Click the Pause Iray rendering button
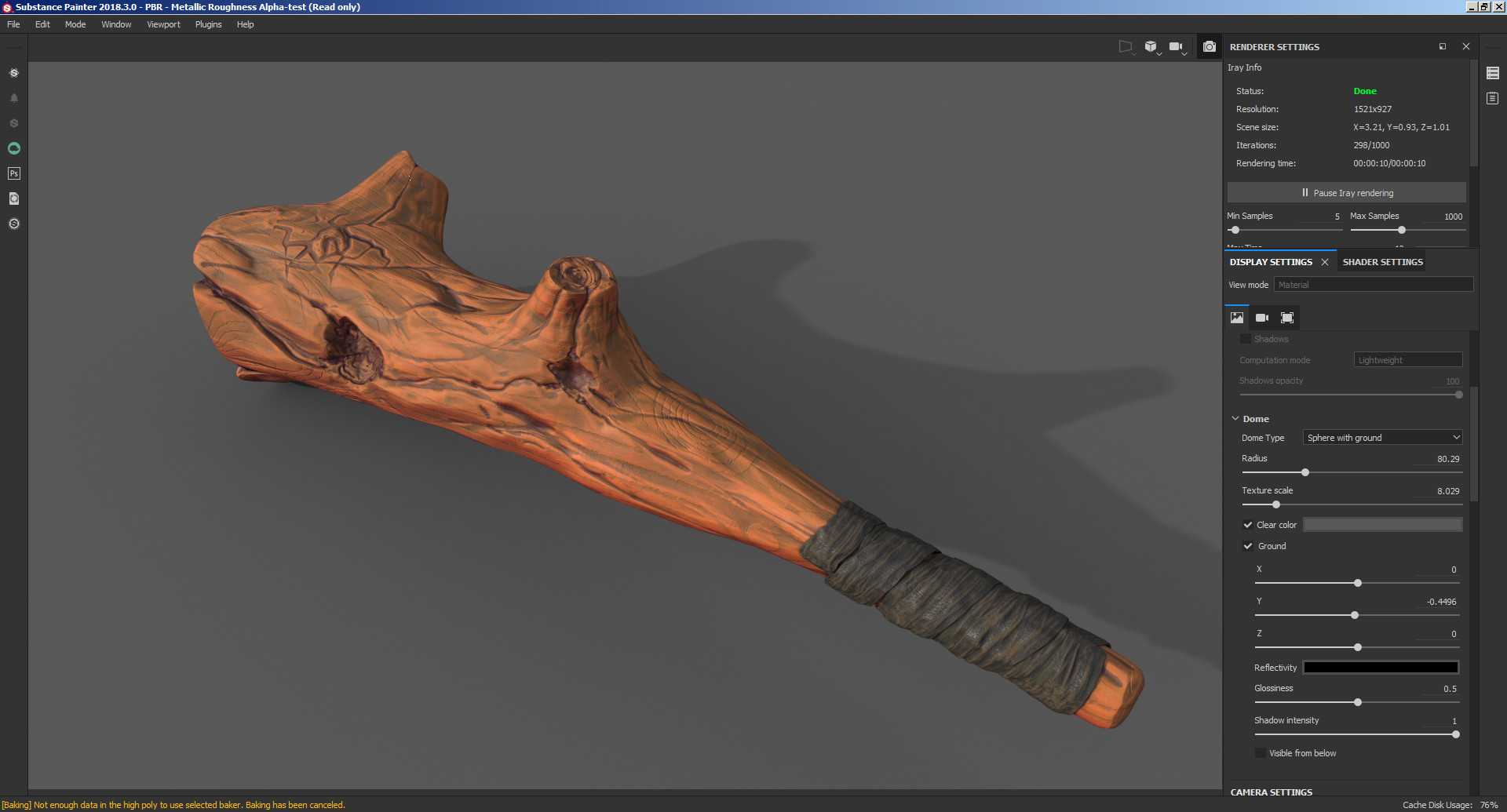The width and height of the screenshot is (1507, 812). click(1347, 192)
